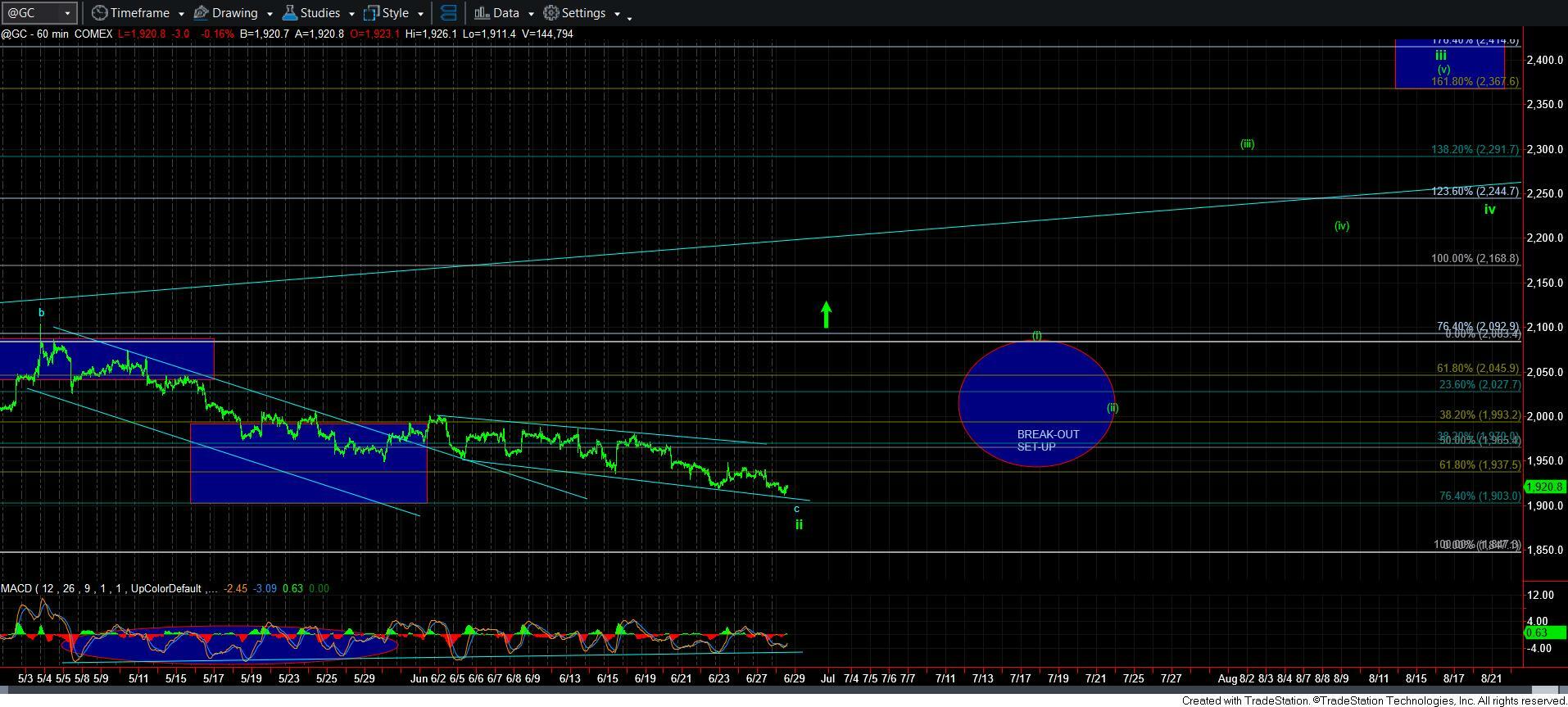Select the BREAK-OUT SET-UP ellipse annotation
This screenshot has height=707, width=1568.
1036,402
